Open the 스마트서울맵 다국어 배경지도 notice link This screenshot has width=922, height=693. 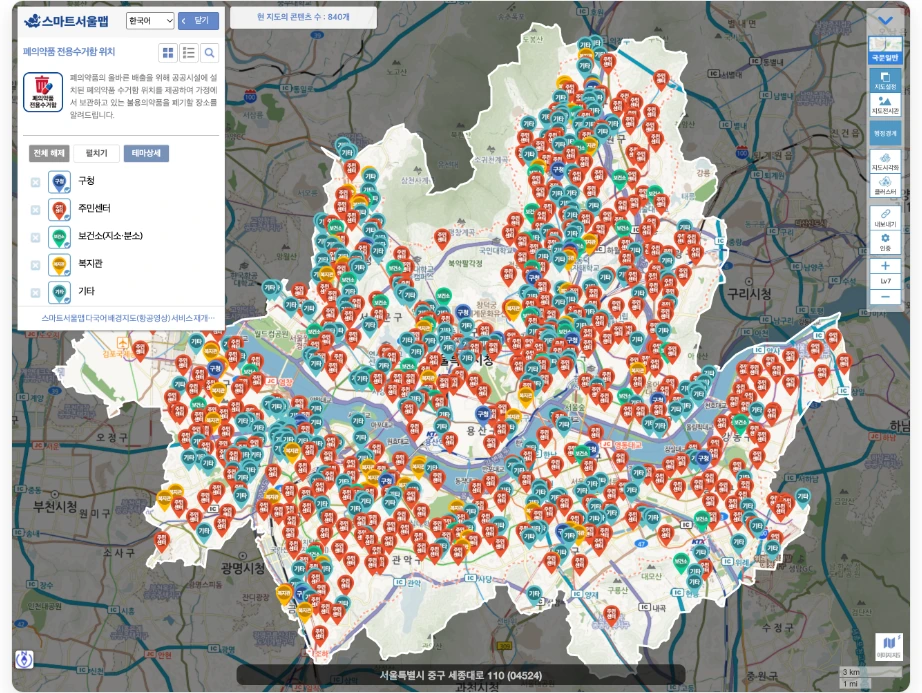(x=128, y=318)
